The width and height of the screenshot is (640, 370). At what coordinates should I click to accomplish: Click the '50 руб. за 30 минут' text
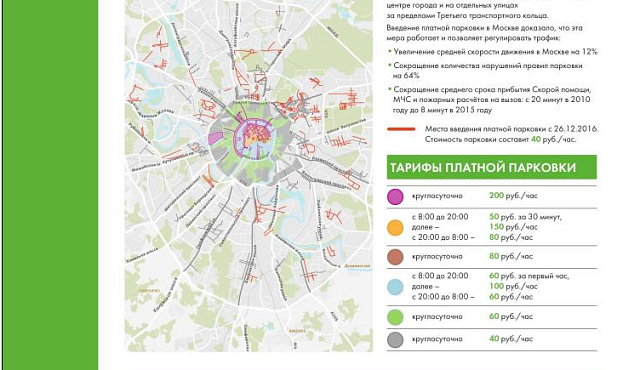[x=525, y=217]
